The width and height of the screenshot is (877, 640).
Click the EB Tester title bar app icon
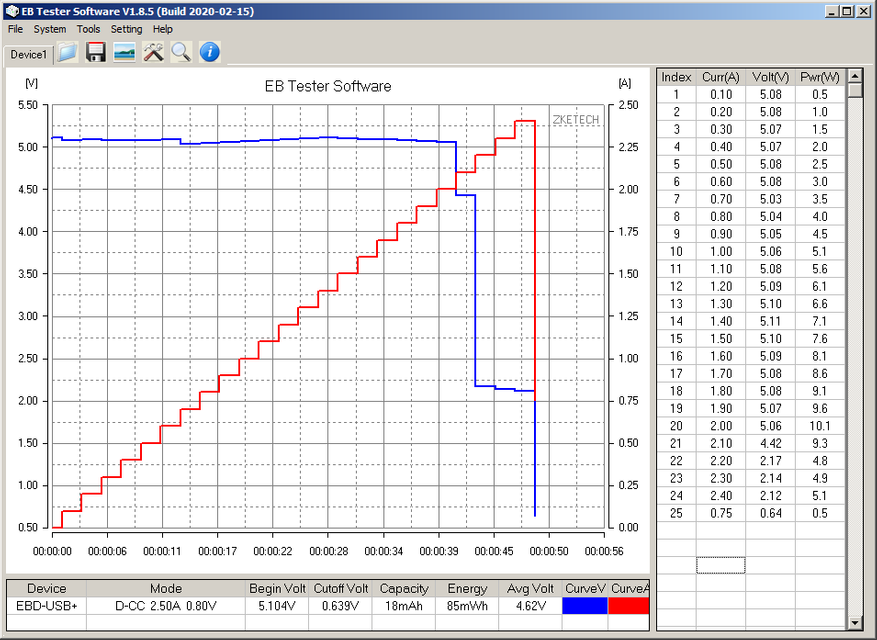click(x=11, y=10)
